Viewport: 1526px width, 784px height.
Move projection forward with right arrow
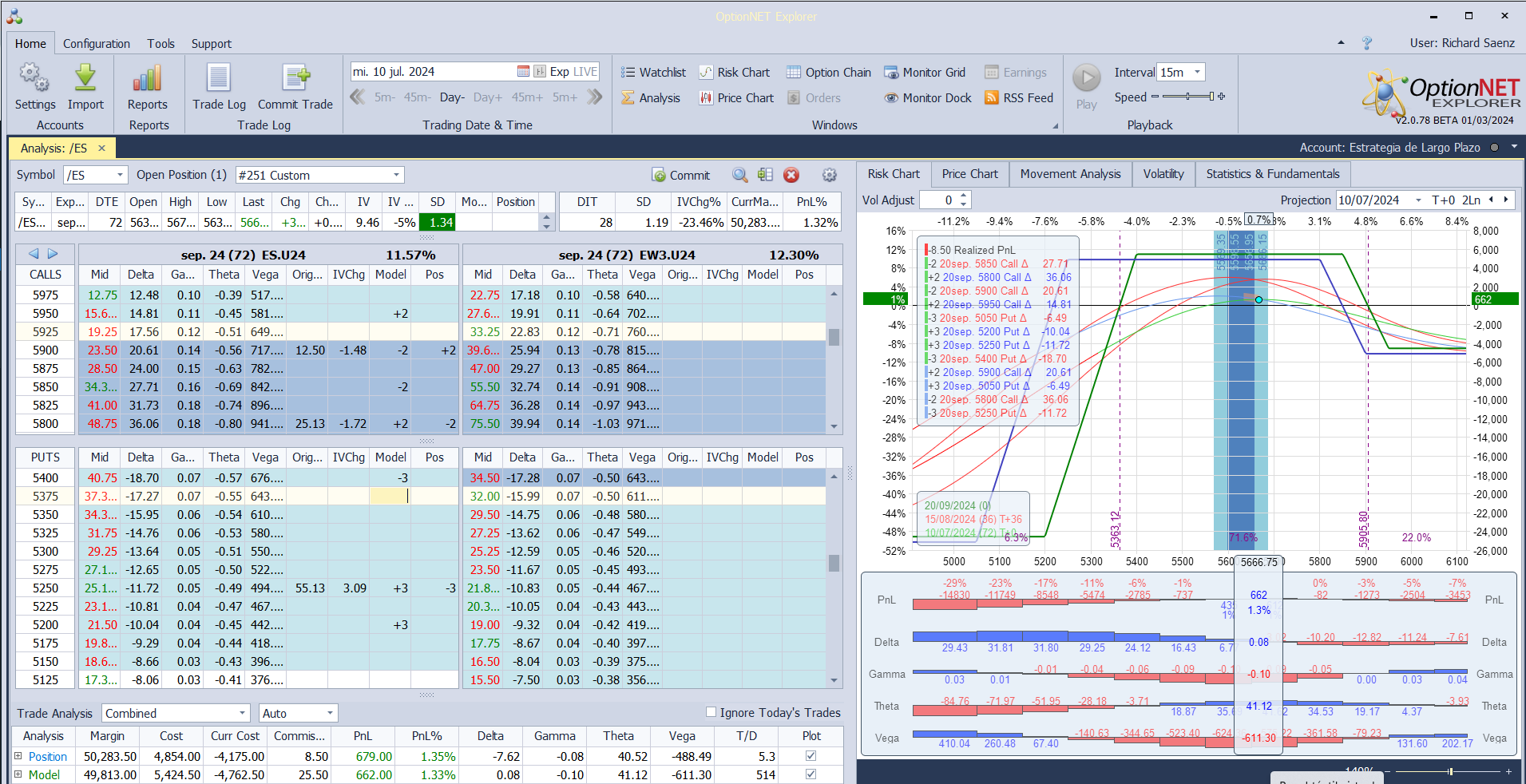click(1506, 200)
